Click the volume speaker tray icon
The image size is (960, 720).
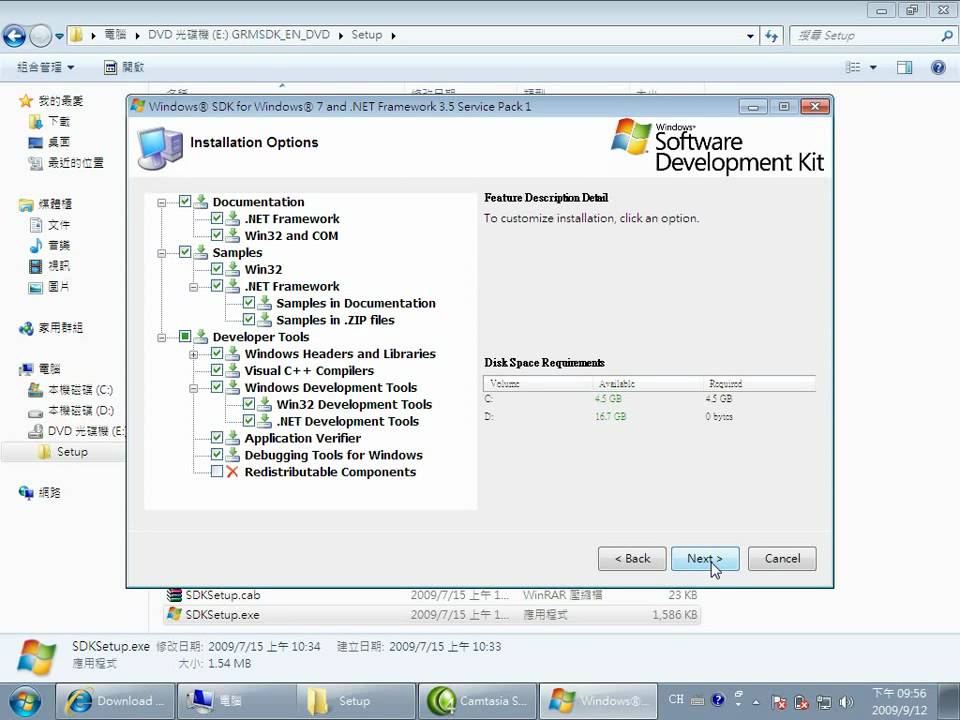click(x=846, y=702)
